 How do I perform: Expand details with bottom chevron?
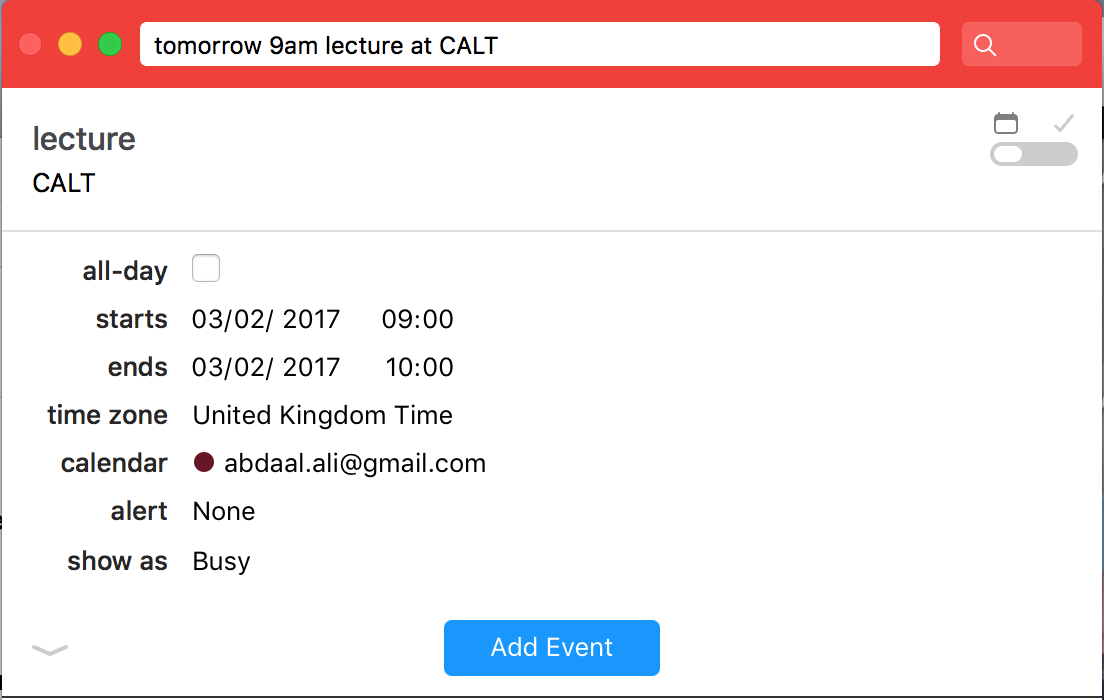(50, 649)
